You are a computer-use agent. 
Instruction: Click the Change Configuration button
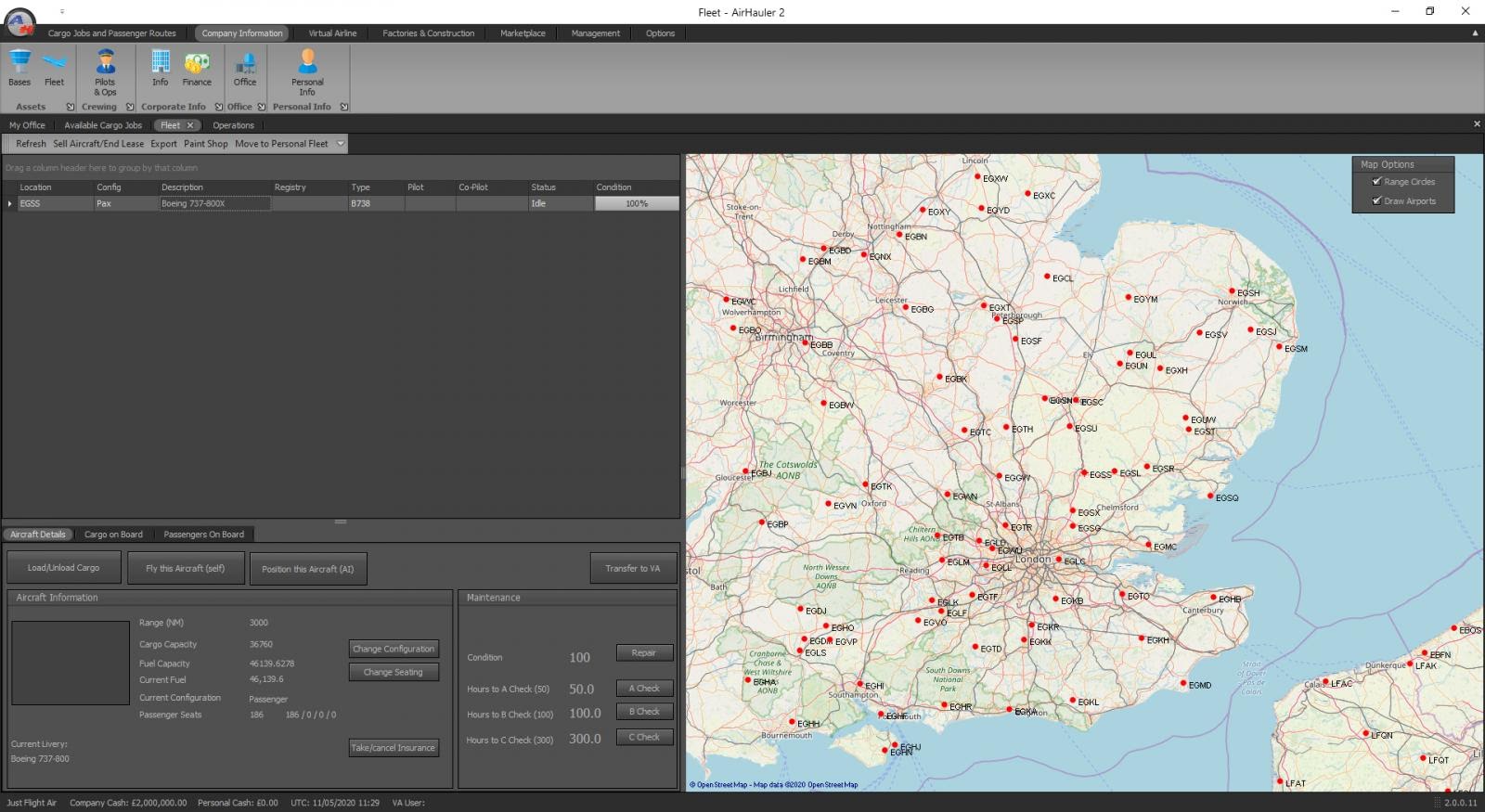coord(394,649)
